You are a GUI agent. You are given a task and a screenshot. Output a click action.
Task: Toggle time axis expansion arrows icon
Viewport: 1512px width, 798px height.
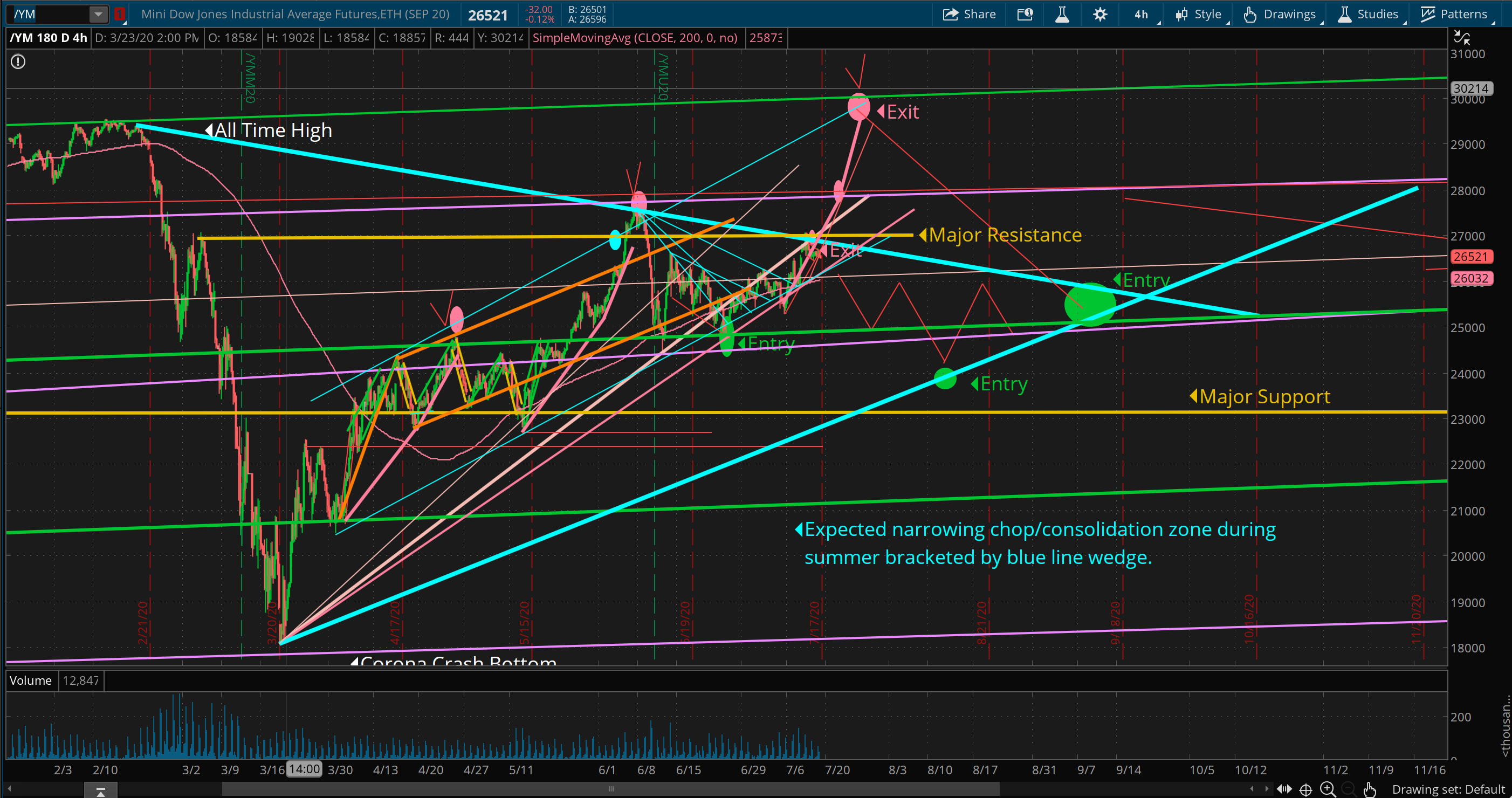point(1284,789)
